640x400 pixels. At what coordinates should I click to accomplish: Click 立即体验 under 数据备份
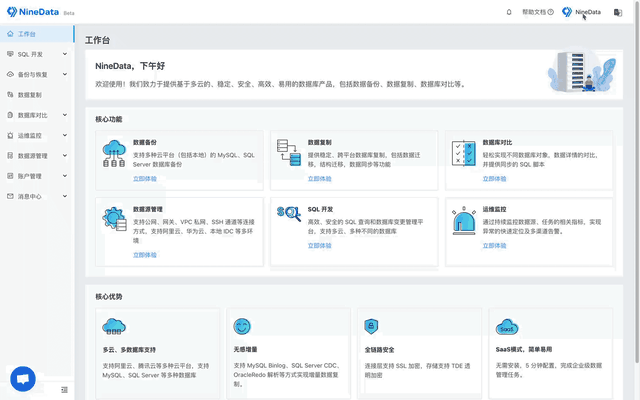pos(145,179)
